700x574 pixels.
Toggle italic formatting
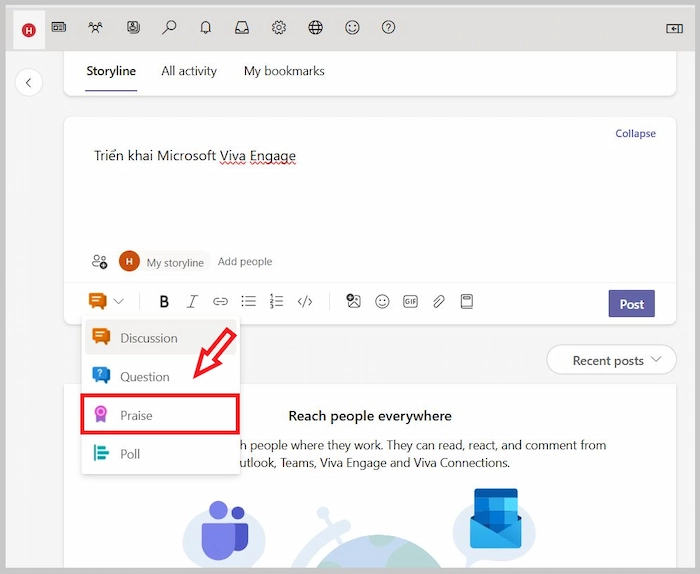tap(192, 302)
